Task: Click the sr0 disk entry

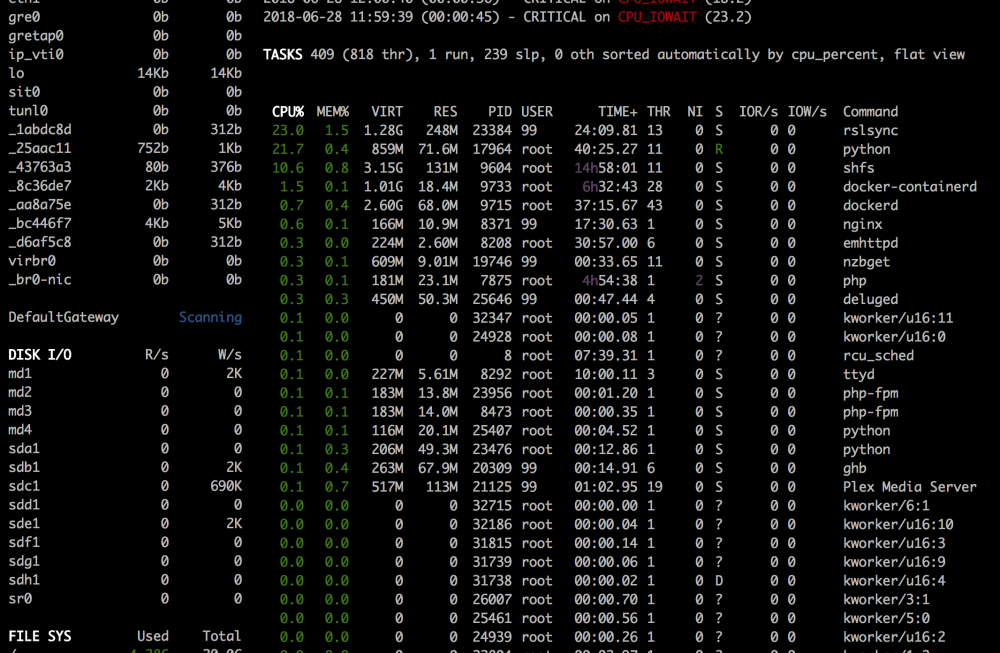Action: pos(20,599)
